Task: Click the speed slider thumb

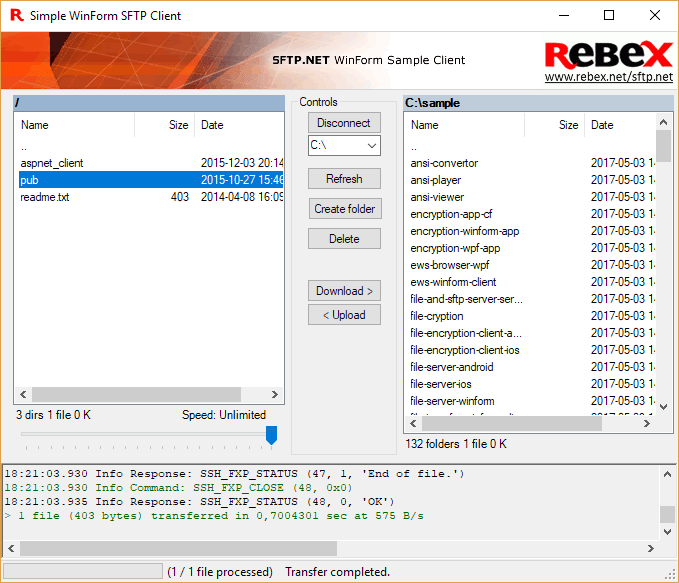Action: (x=271, y=435)
